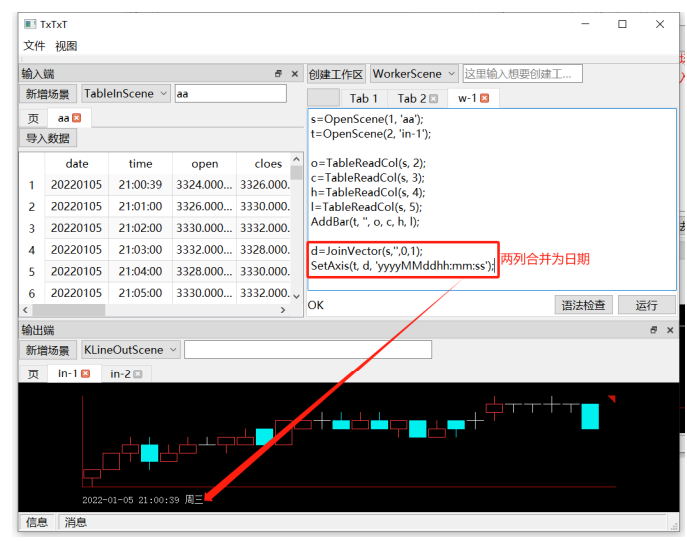Expand the KLineOutScene dropdown
This screenshot has height=541, width=687.
click(x=130, y=350)
